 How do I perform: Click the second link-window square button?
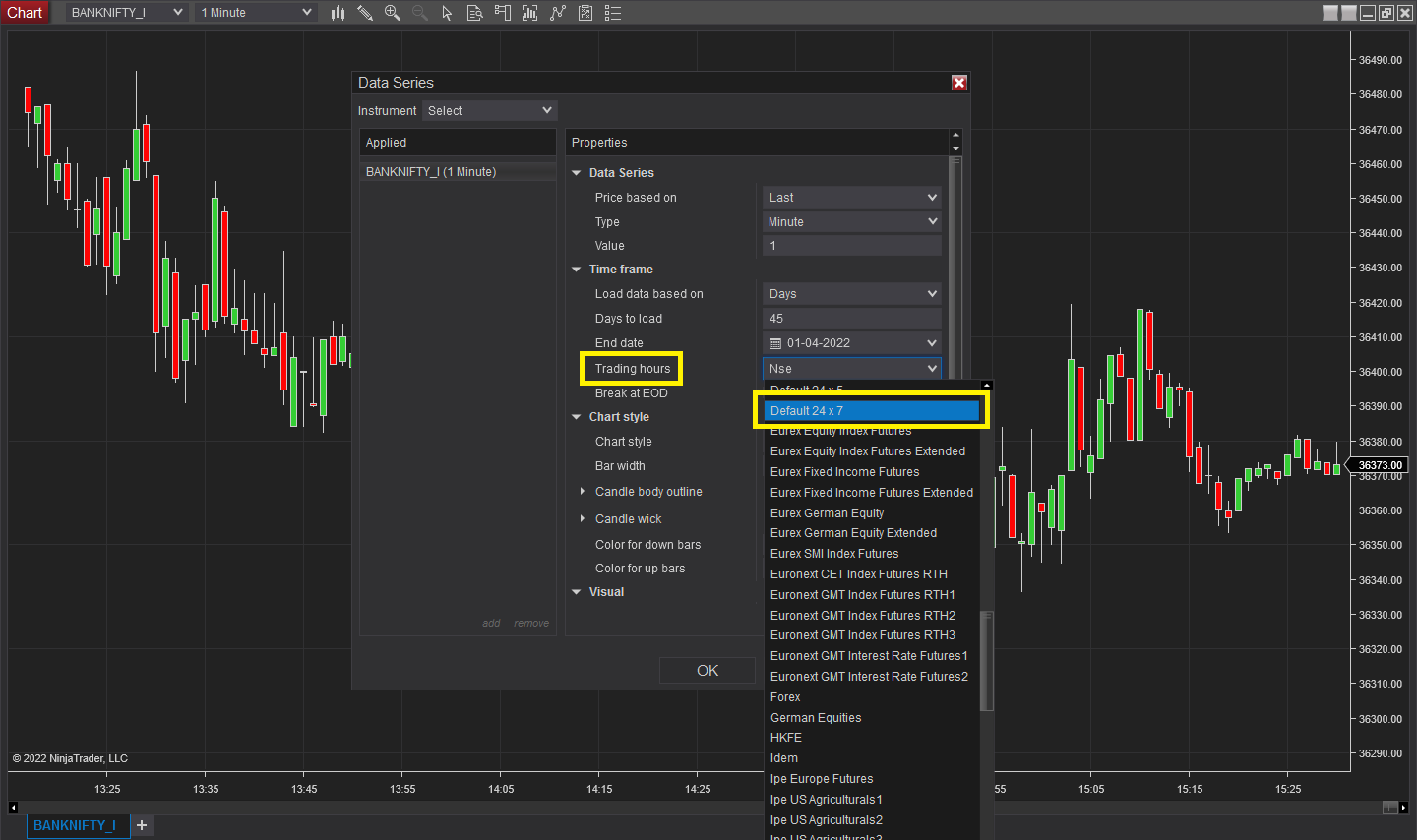(x=1349, y=13)
